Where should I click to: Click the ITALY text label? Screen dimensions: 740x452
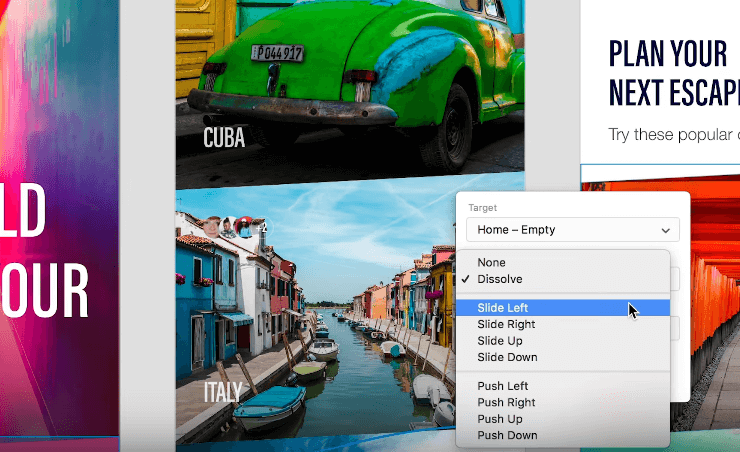223,392
